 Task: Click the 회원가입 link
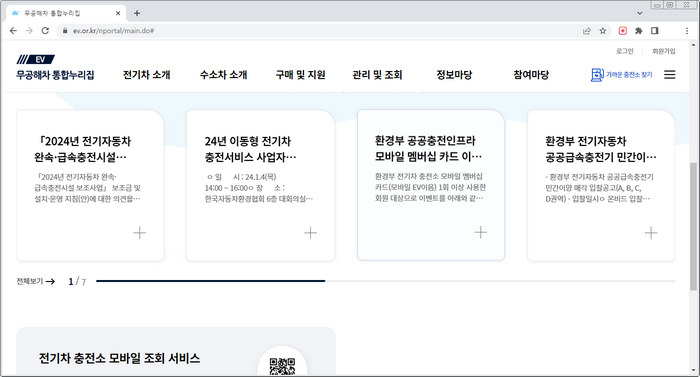point(663,51)
